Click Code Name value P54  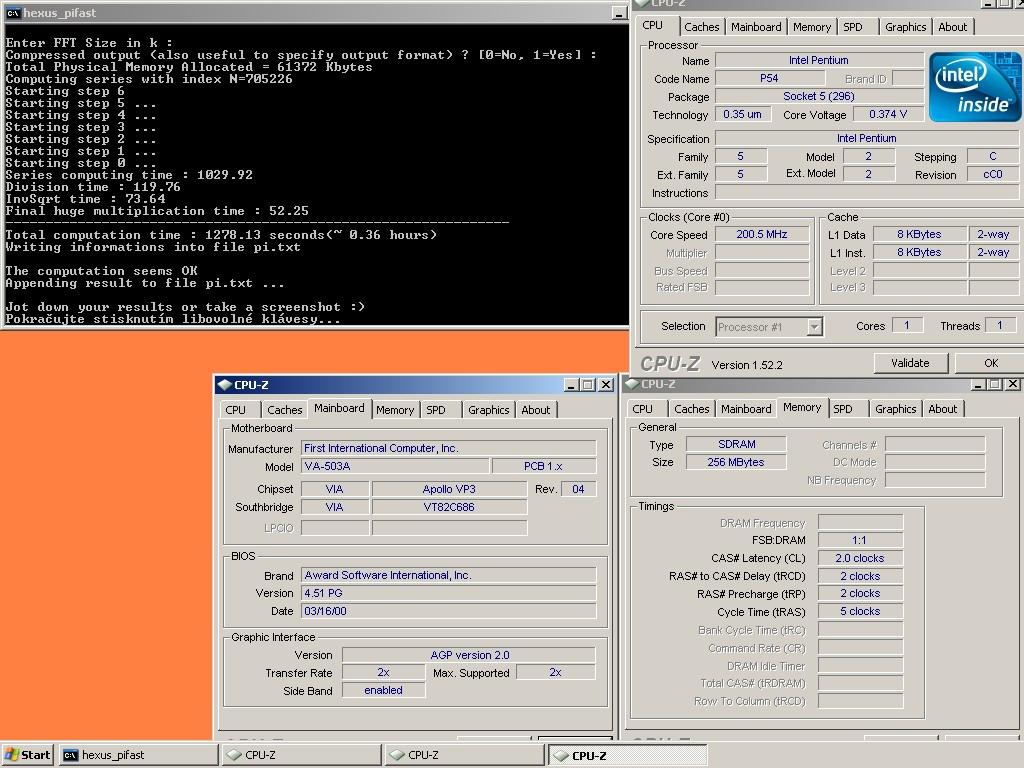[769, 78]
